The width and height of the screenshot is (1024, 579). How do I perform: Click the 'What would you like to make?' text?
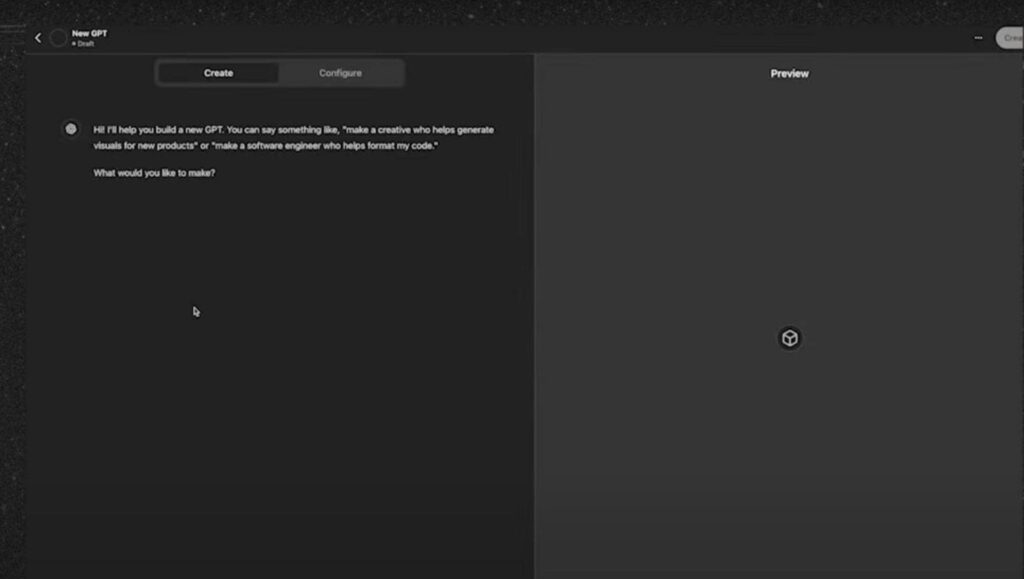point(154,173)
